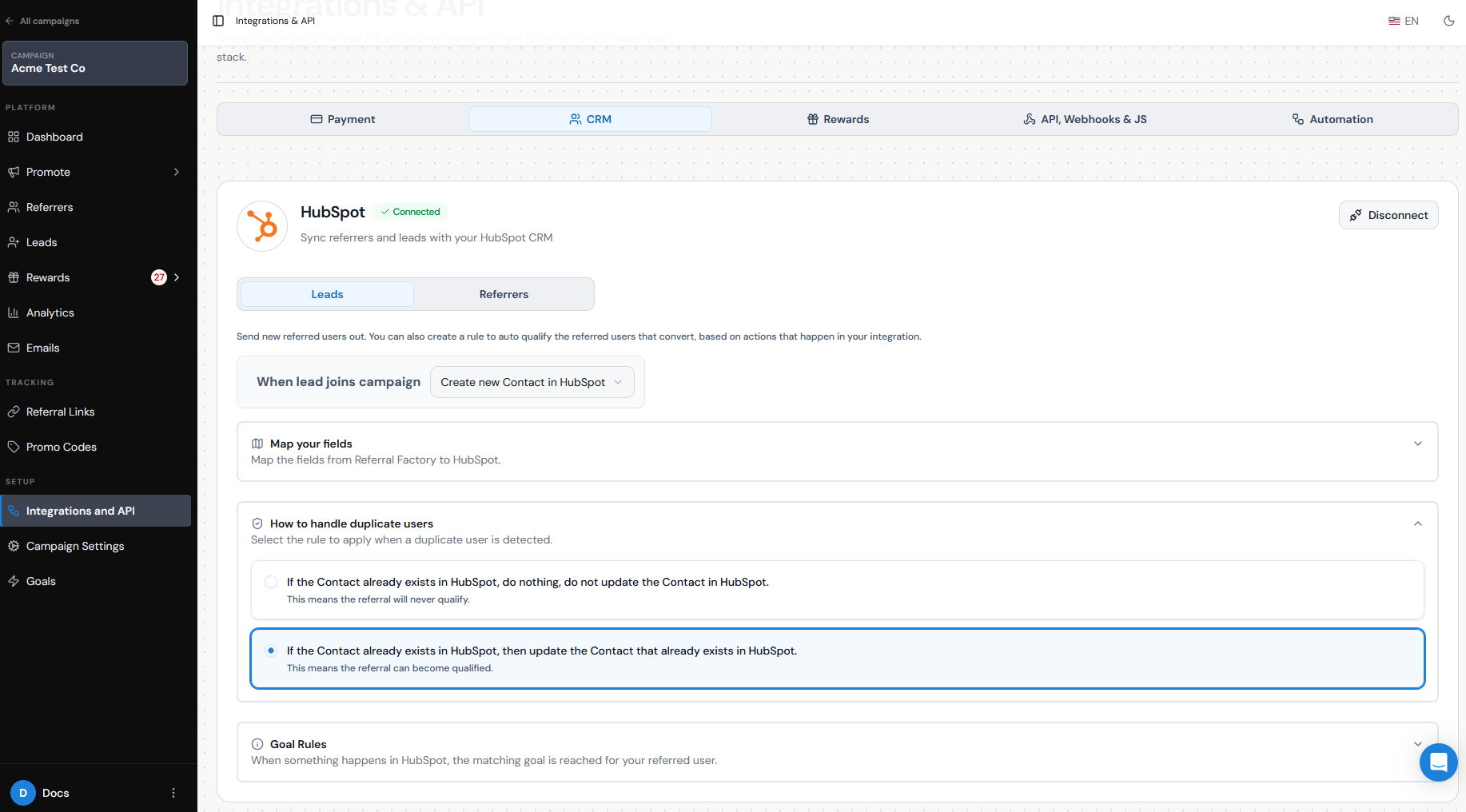Viewport: 1466px width, 812px height.
Task: Click the Connected status badge
Action: pos(410,212)
